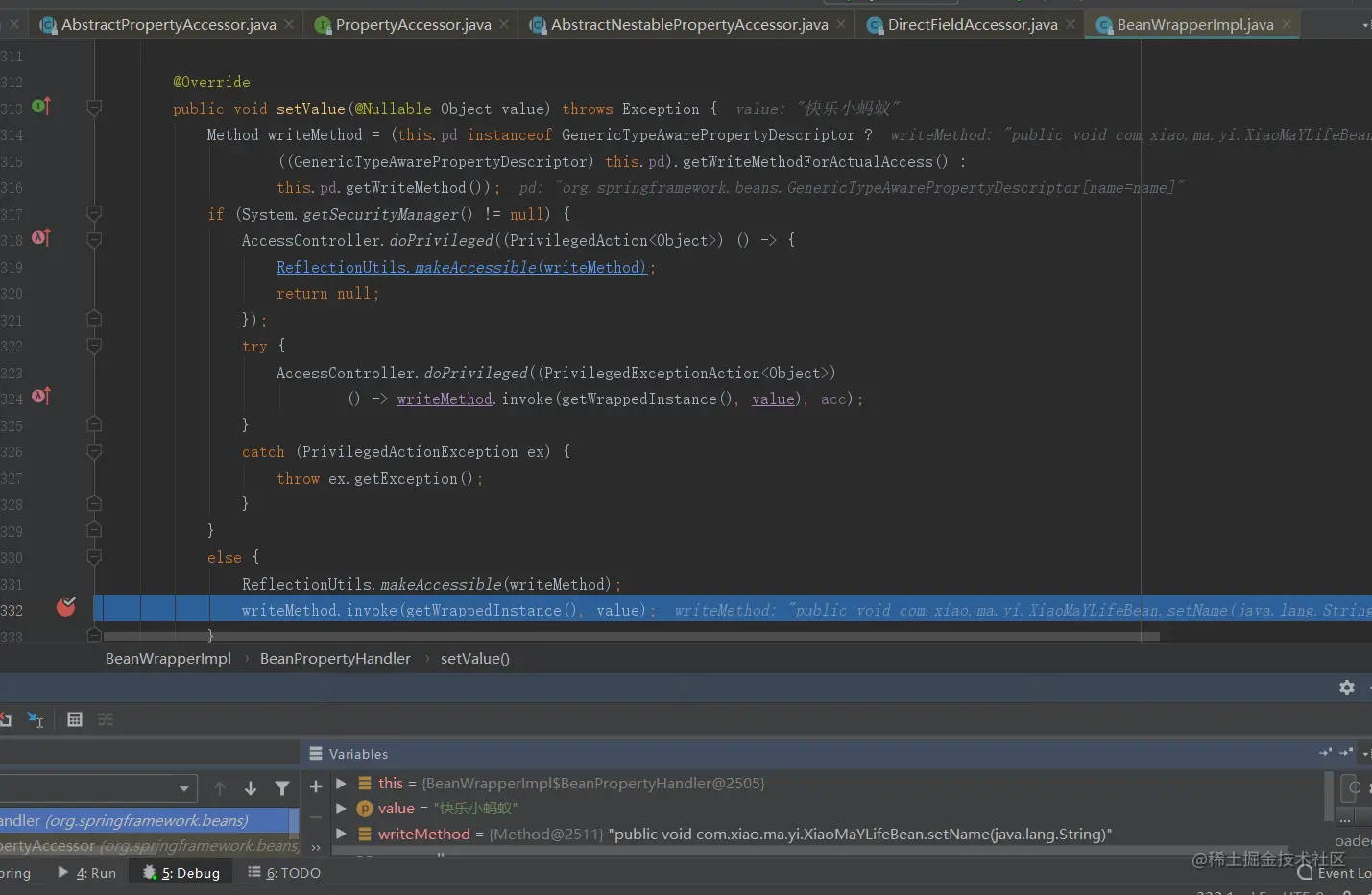Collapse the try block fold on line 322

click(94, 346)
